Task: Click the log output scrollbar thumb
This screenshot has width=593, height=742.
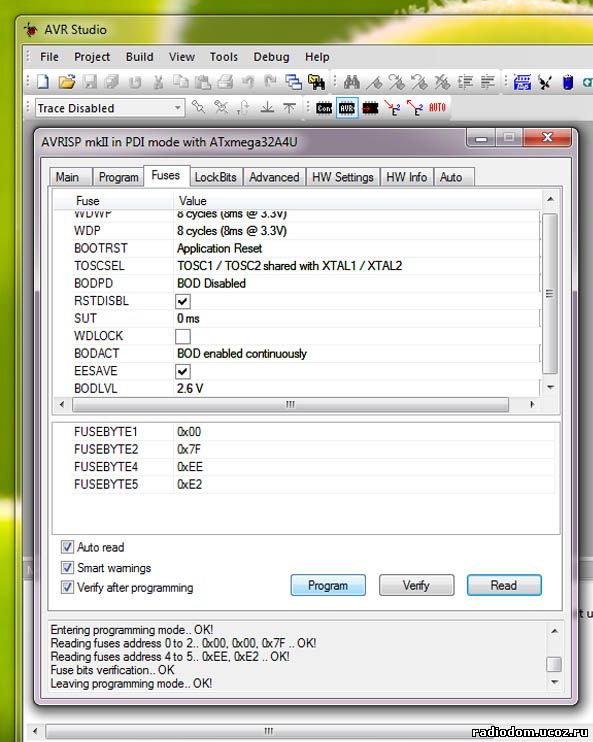Action: click(554, 664)
